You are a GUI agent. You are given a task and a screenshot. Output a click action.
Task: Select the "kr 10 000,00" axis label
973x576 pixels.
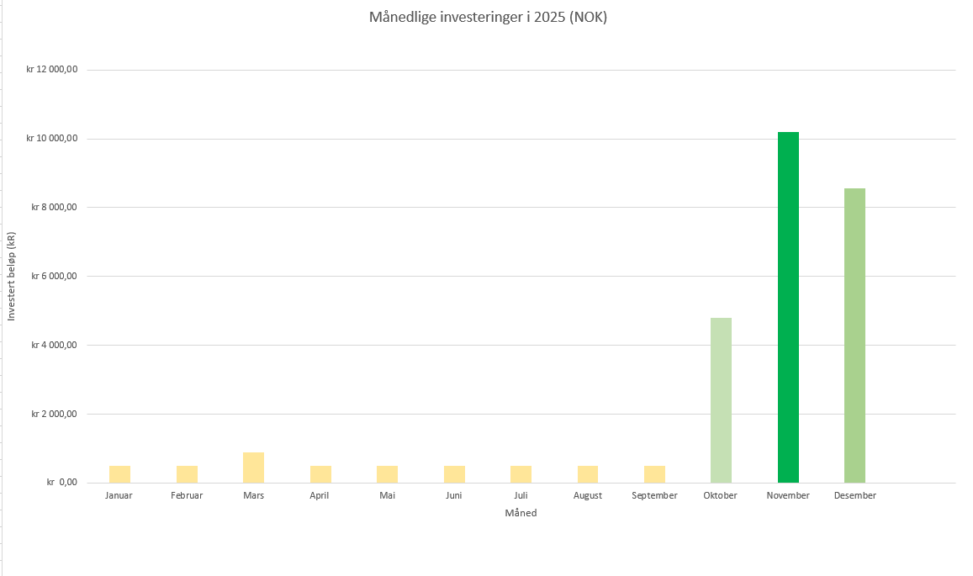[x=52, y=139]
